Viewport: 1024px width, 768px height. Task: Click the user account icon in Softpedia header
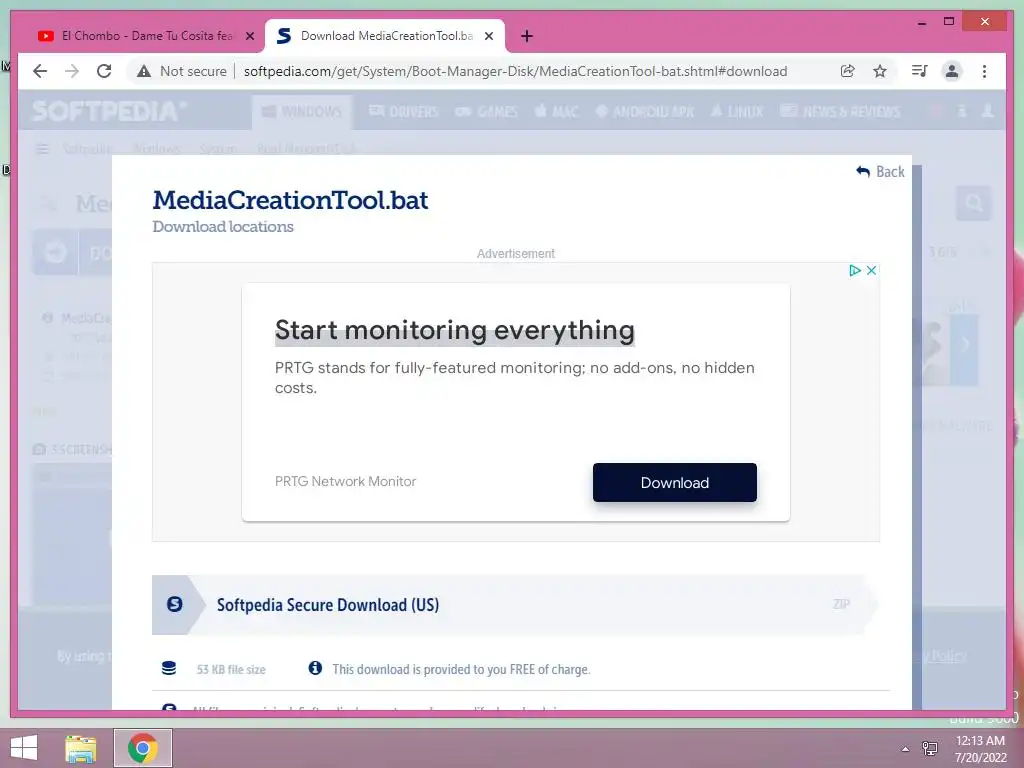click(987, 112)
